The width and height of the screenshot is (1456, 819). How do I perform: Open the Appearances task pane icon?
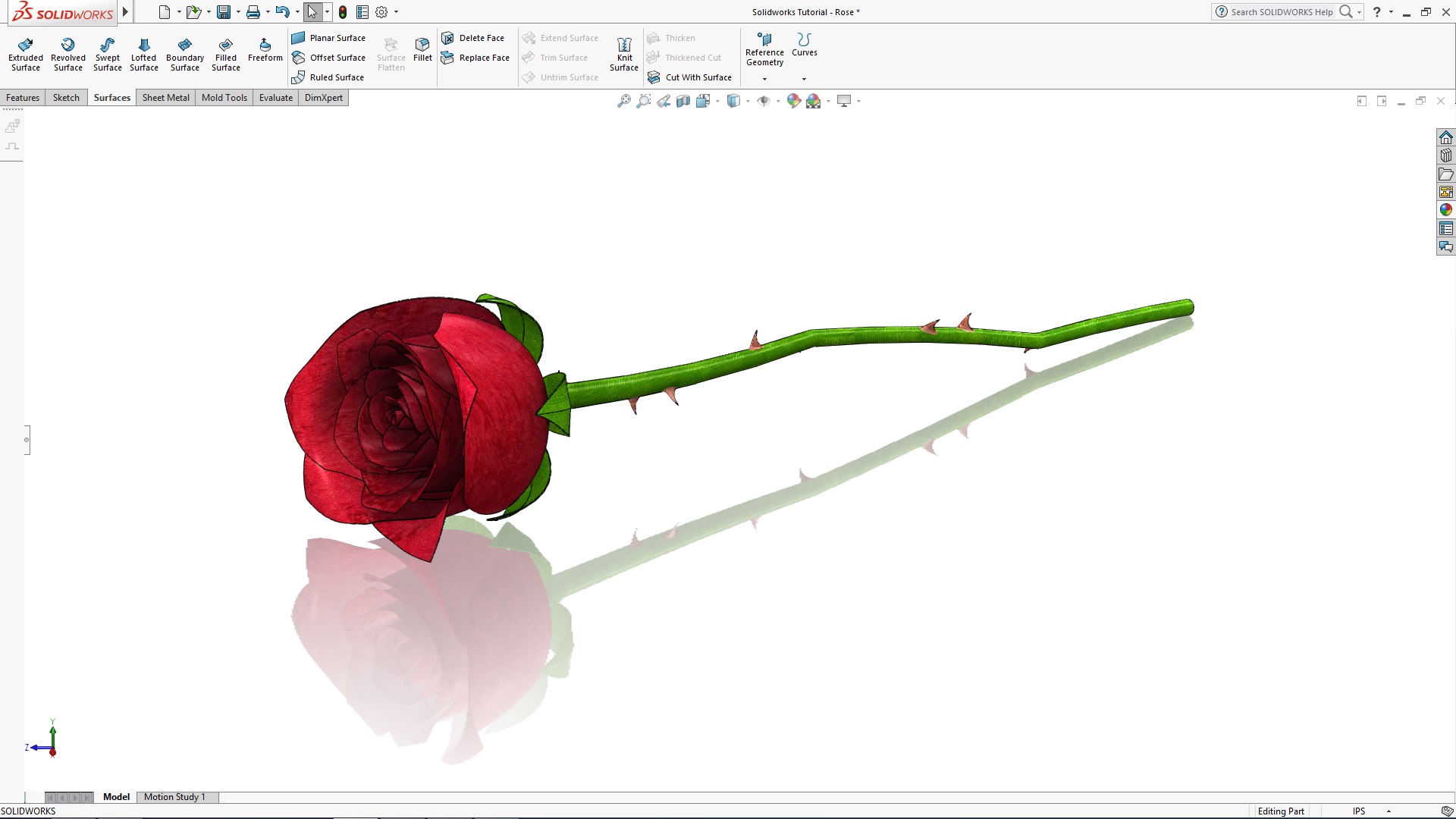(x=1445, y=210)
